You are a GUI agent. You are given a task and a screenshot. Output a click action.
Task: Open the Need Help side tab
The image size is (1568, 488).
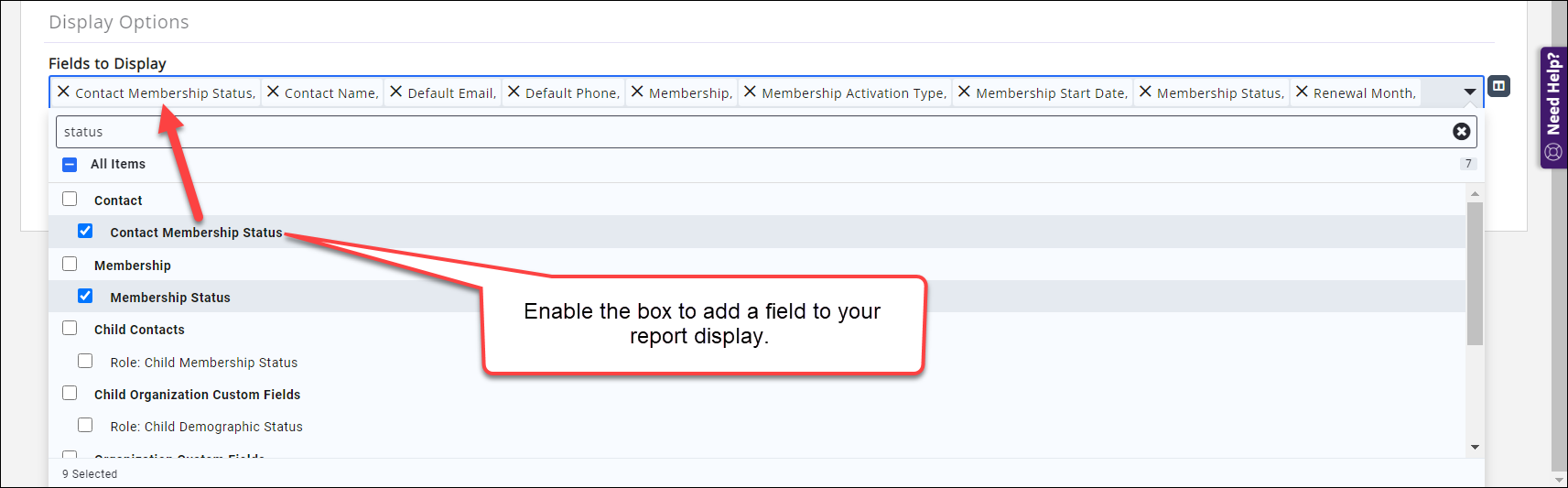[x=1553, y=107]
